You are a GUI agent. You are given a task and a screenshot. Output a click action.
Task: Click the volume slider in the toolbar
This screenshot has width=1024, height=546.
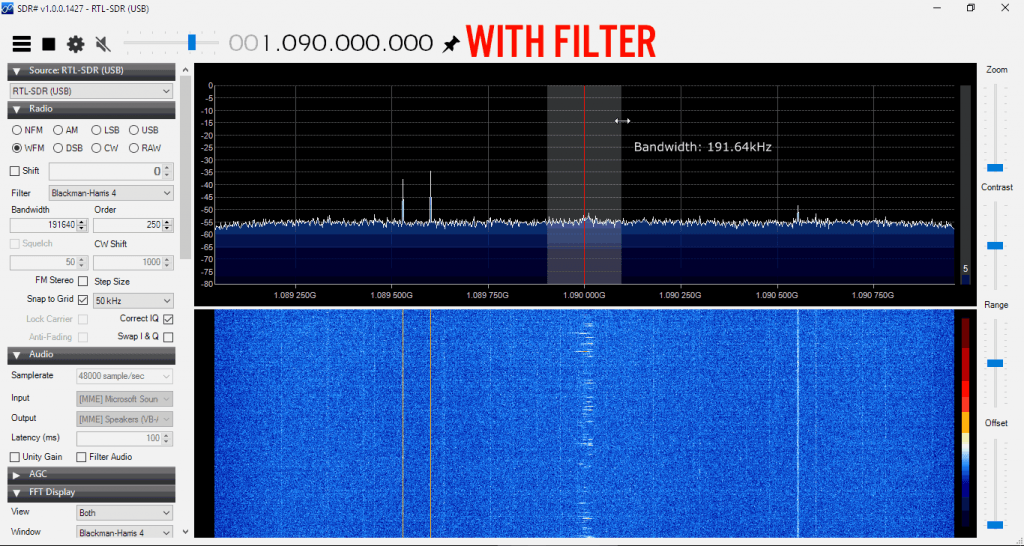(191, 42)
